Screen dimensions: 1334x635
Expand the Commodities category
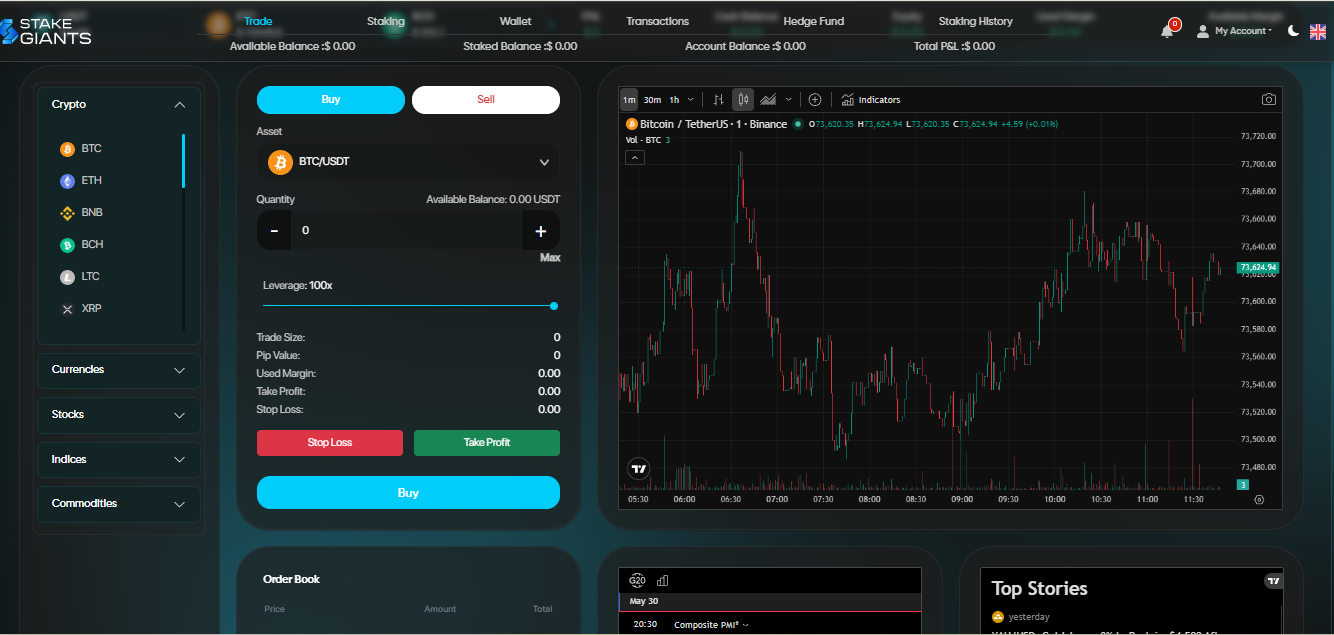click(119, 504)
